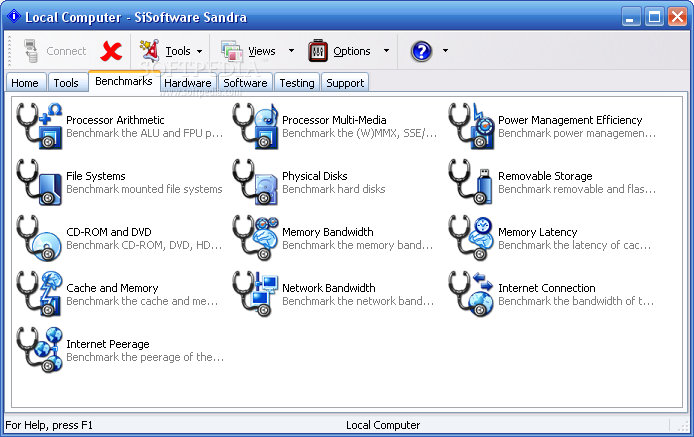Expand the Tools toolbar dropdown arrow
Screen dimensions: 694x437
click(200, 51)
